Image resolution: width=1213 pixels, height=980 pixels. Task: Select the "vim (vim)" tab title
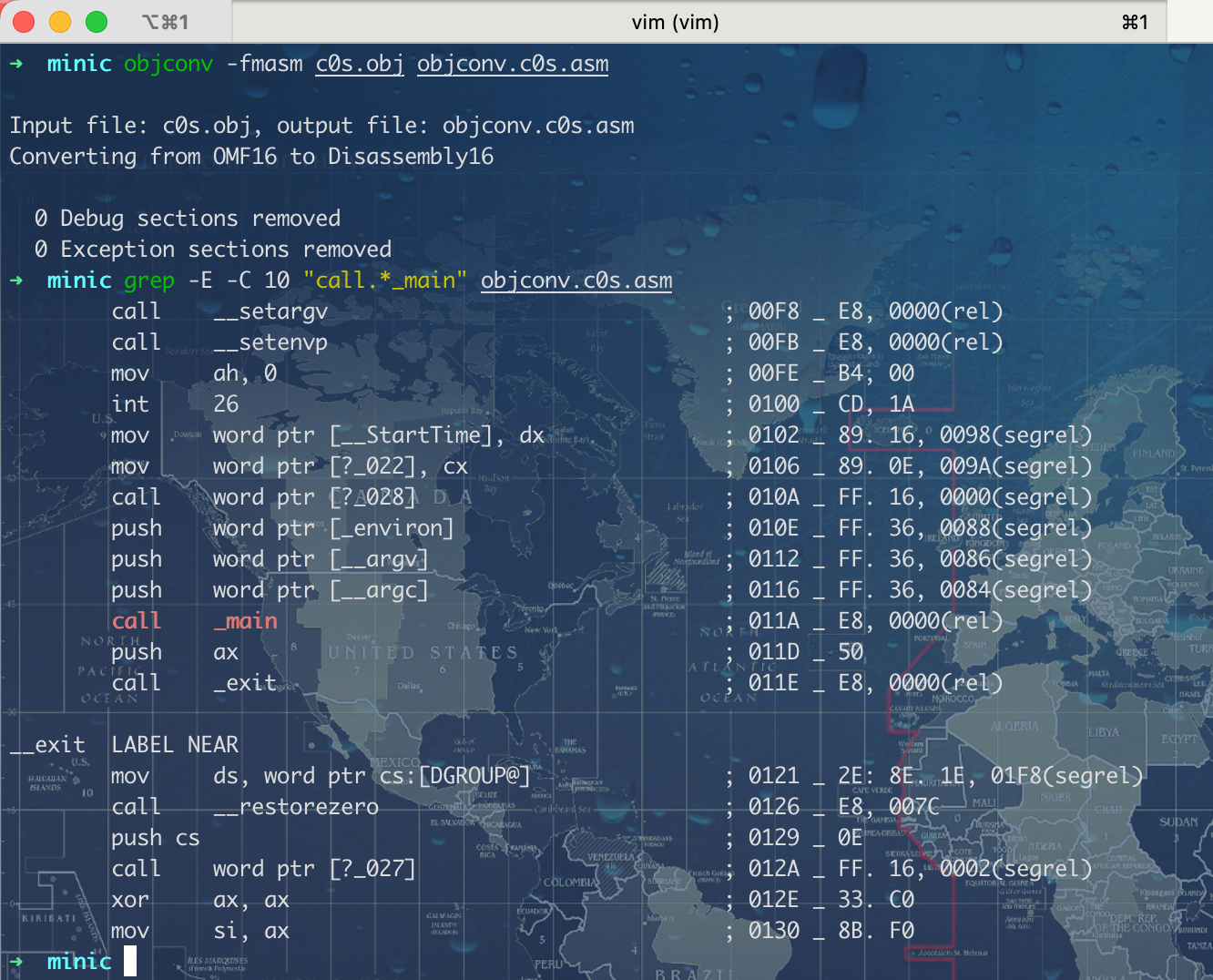675,22
